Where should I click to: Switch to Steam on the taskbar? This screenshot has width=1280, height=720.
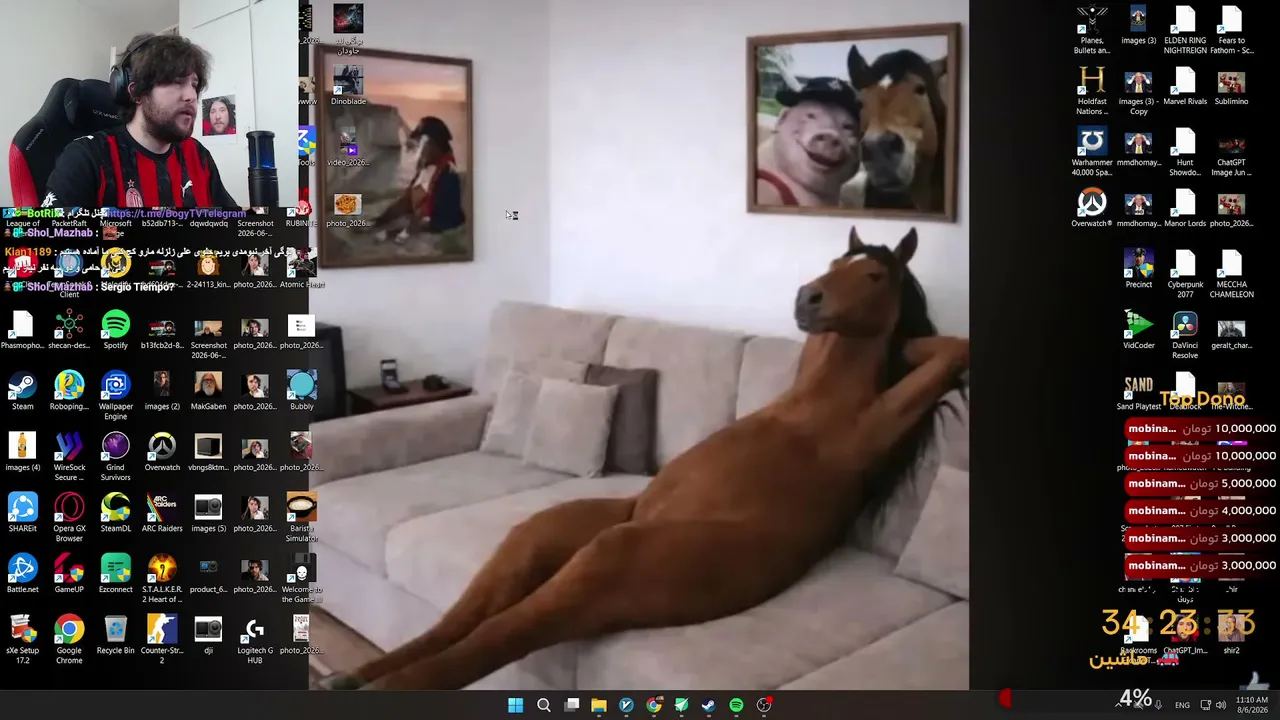[708, 705]
